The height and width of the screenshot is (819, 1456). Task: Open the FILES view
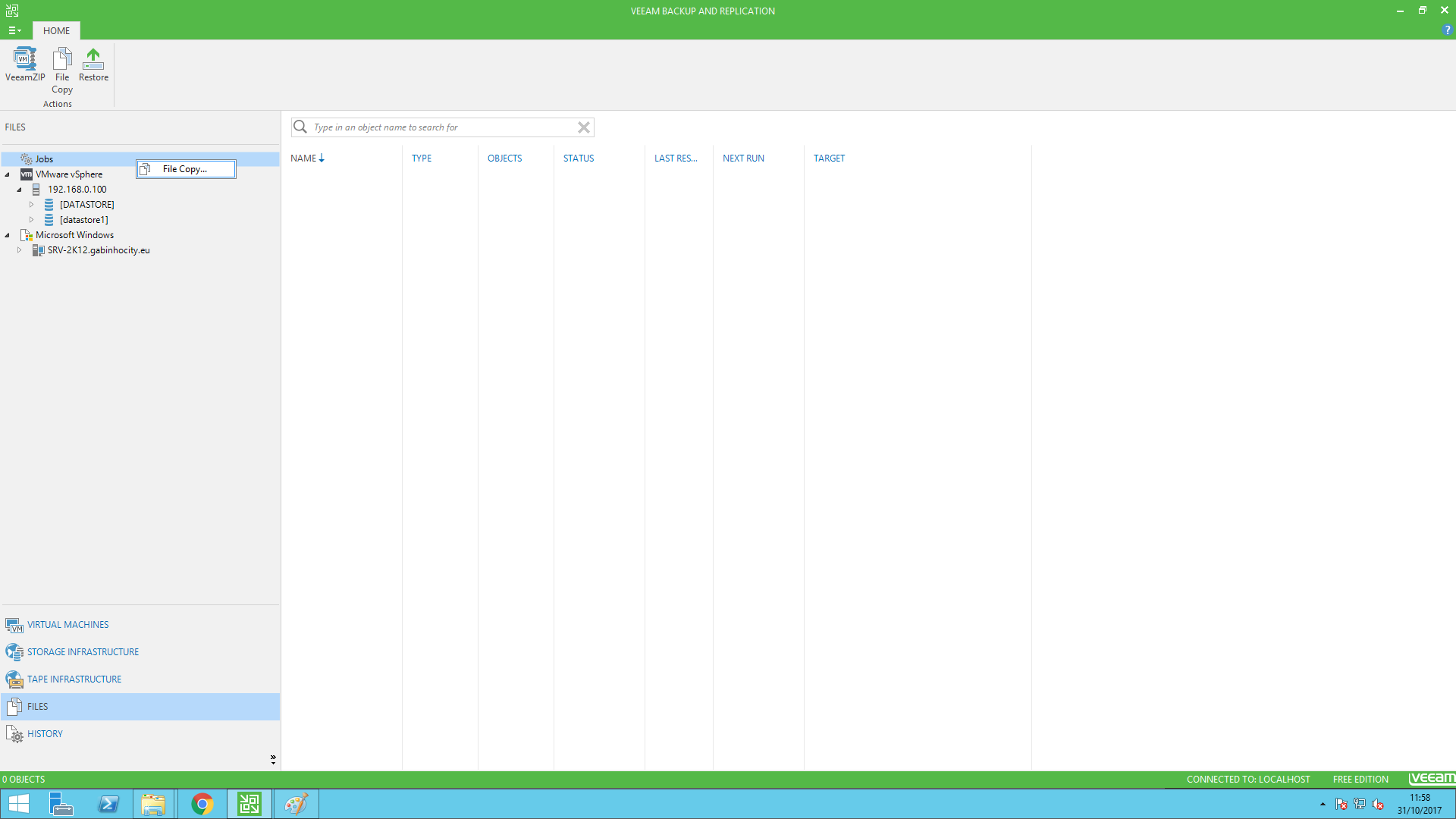pyautogui.click(x=140, y=707)
